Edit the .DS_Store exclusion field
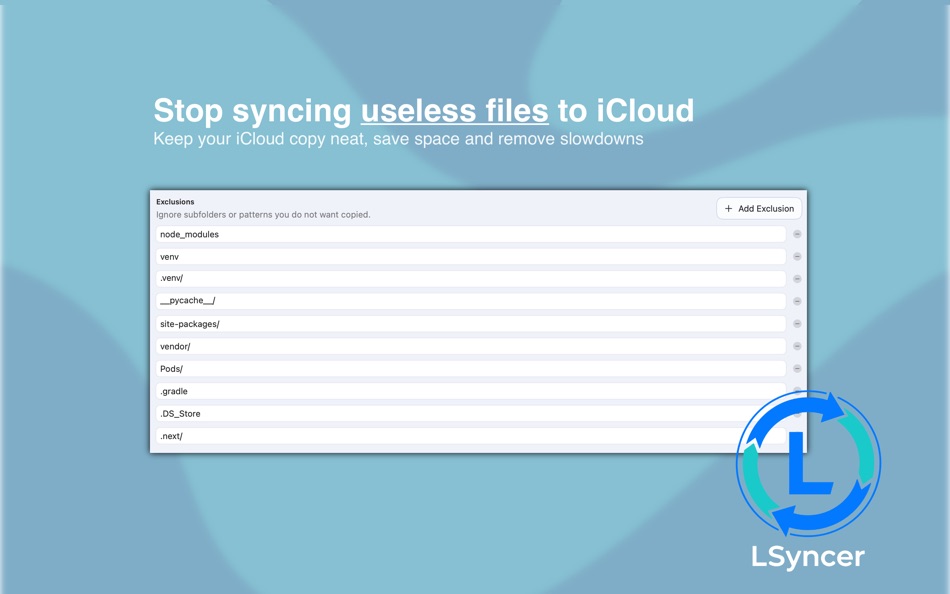 pos(471,413)
